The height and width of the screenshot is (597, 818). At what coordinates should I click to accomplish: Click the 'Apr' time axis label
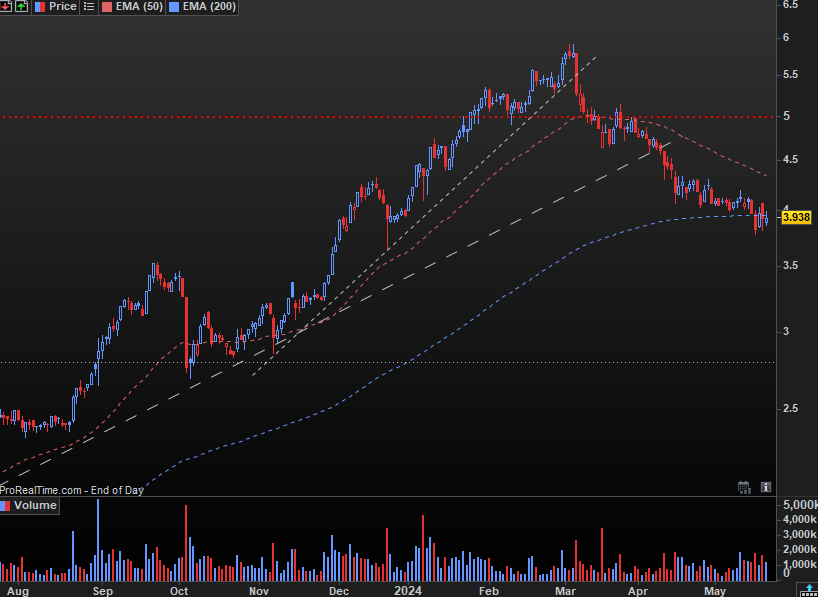(639, 590)
